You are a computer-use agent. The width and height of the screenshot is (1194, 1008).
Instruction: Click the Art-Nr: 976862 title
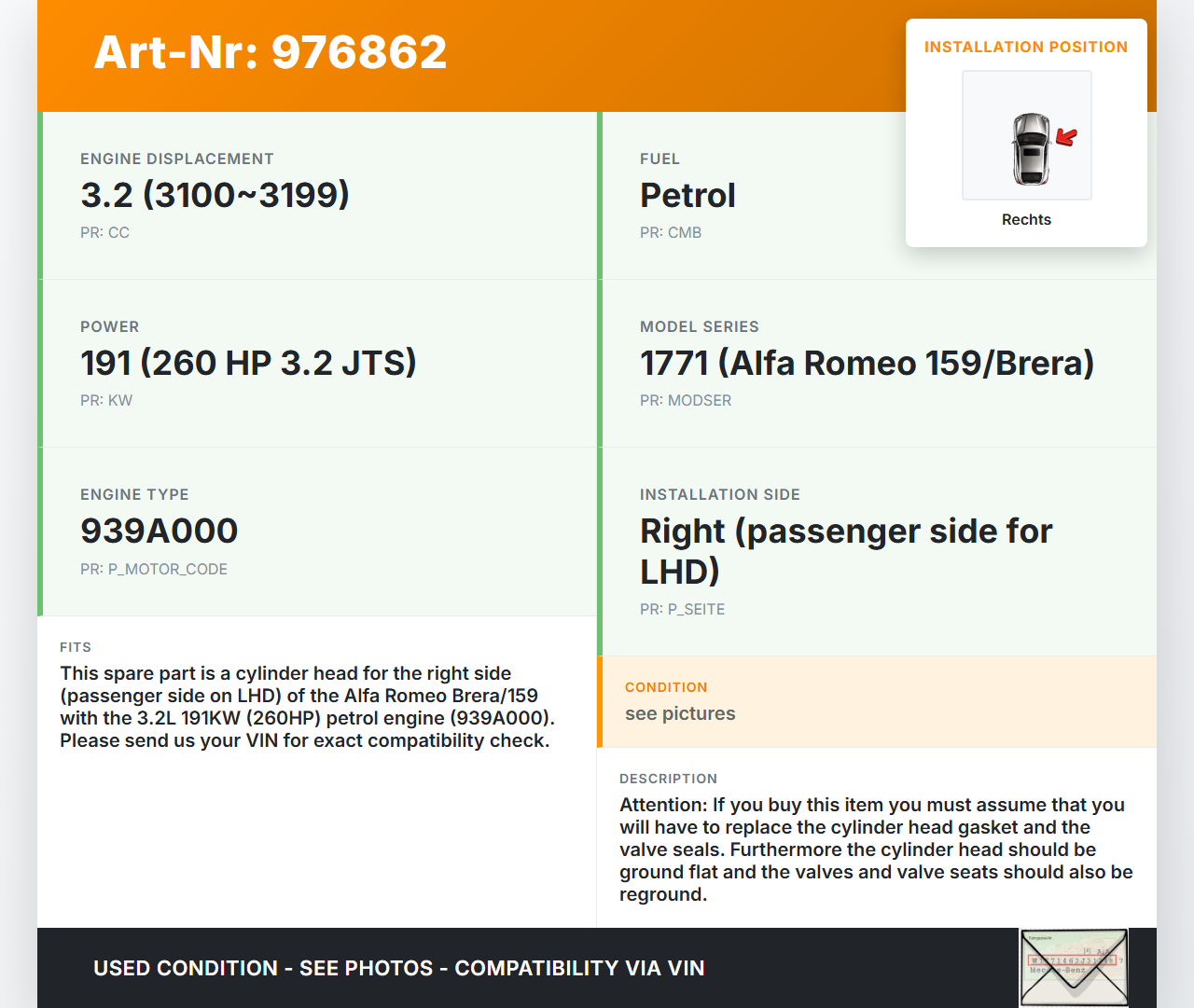coord(271,52)
